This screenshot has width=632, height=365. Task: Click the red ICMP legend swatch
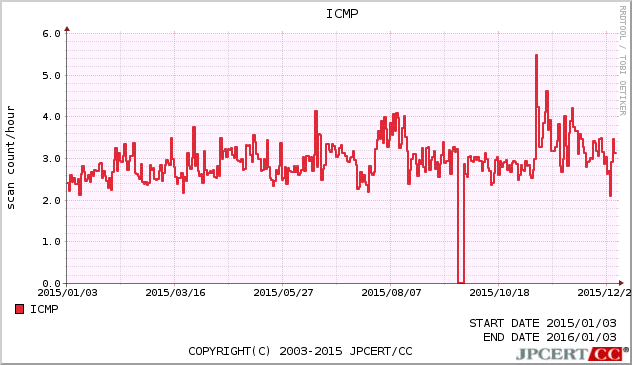click(19, 309)
